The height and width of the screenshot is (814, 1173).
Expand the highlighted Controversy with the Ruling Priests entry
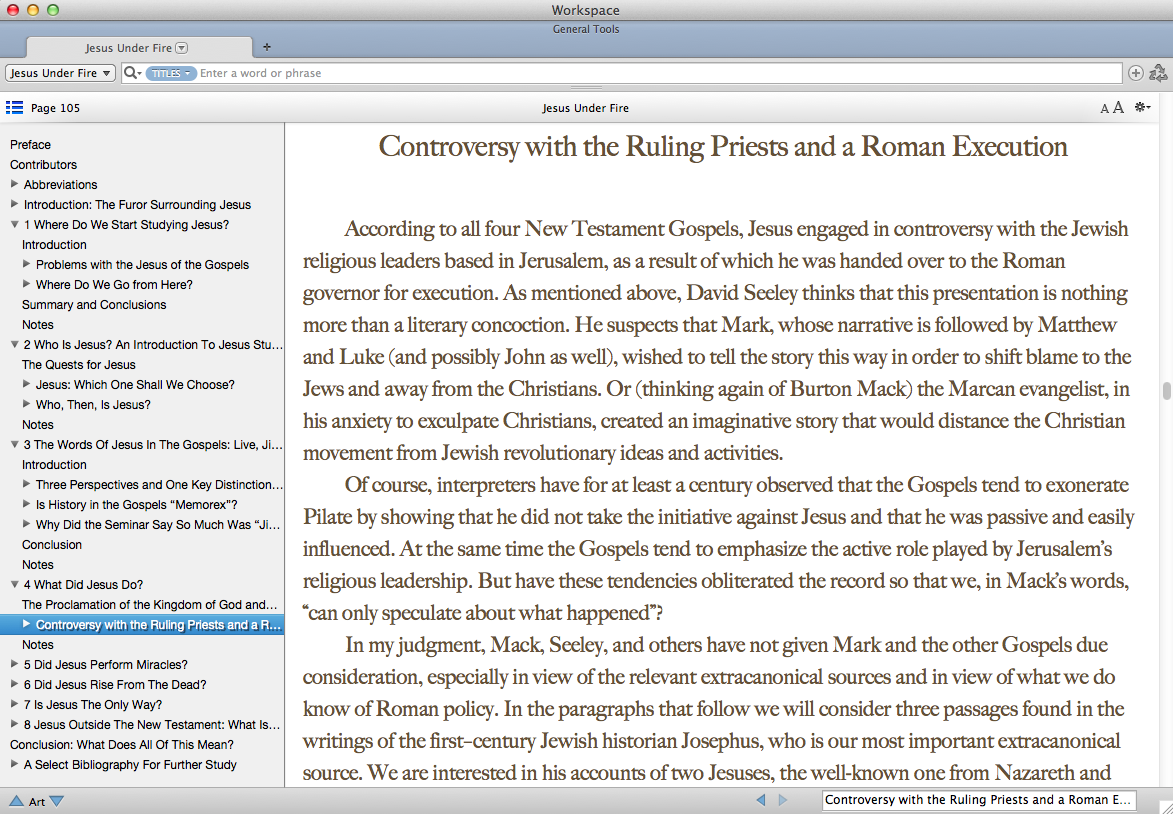(27, 624)
